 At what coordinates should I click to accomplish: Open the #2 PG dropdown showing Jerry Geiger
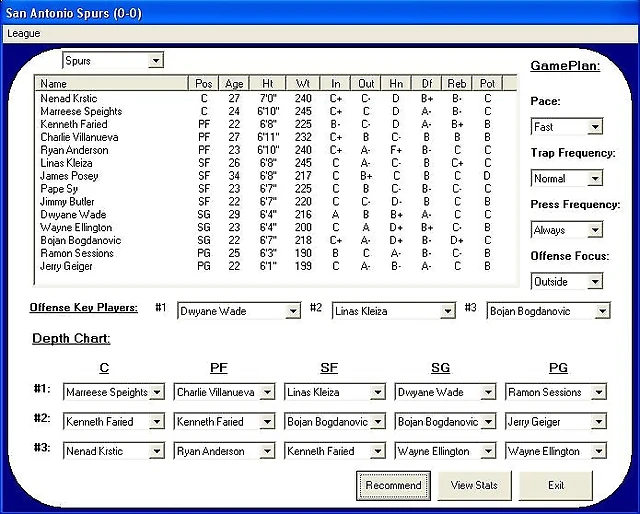click(556, 421)
